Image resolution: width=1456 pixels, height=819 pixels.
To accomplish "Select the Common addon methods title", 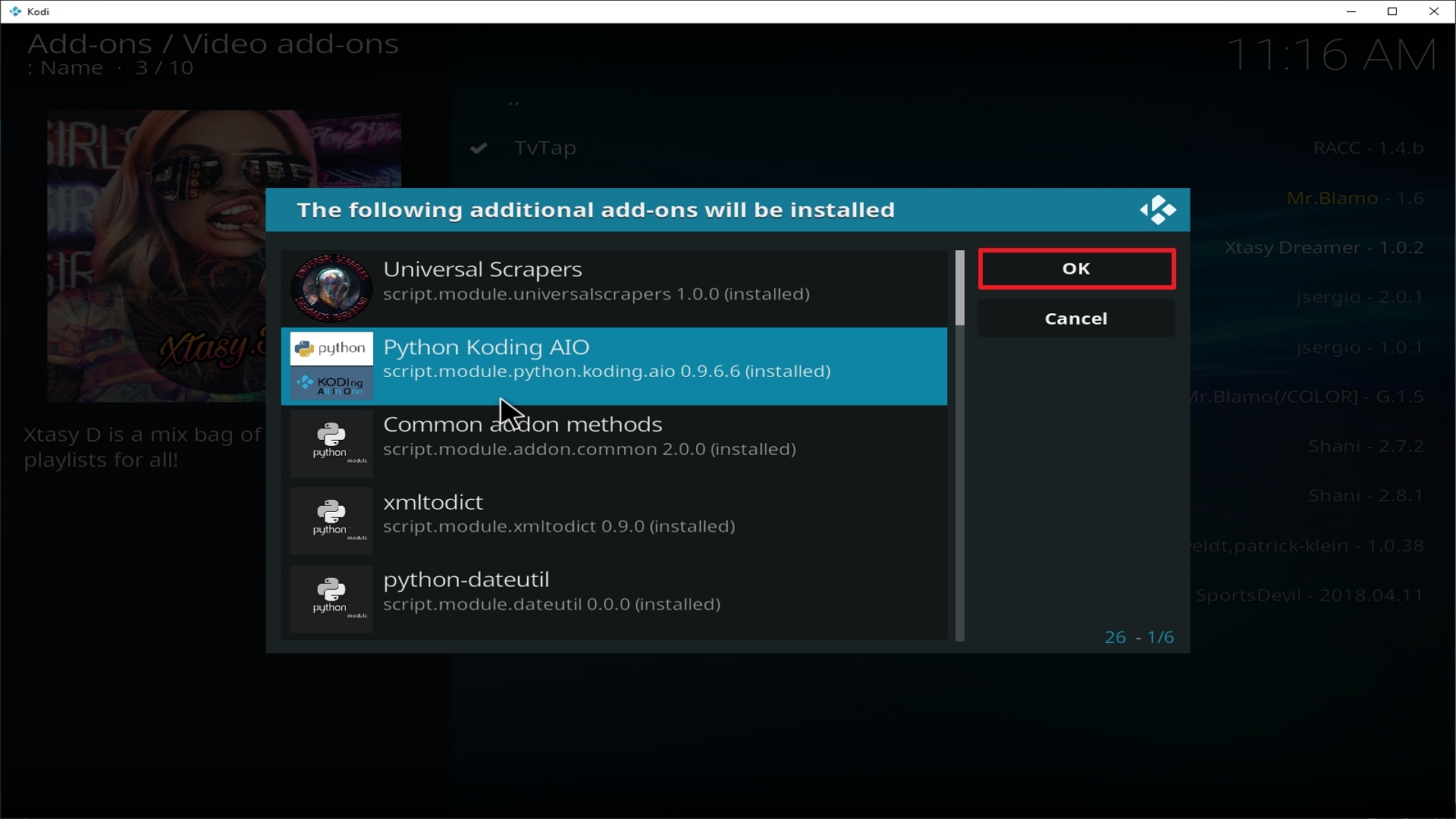I will coord(522,425).
